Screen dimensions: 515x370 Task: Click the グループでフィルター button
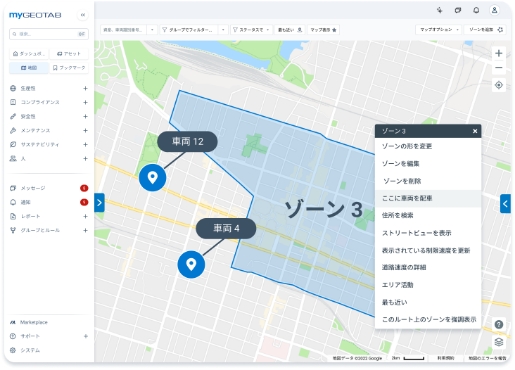click(189, 30)
